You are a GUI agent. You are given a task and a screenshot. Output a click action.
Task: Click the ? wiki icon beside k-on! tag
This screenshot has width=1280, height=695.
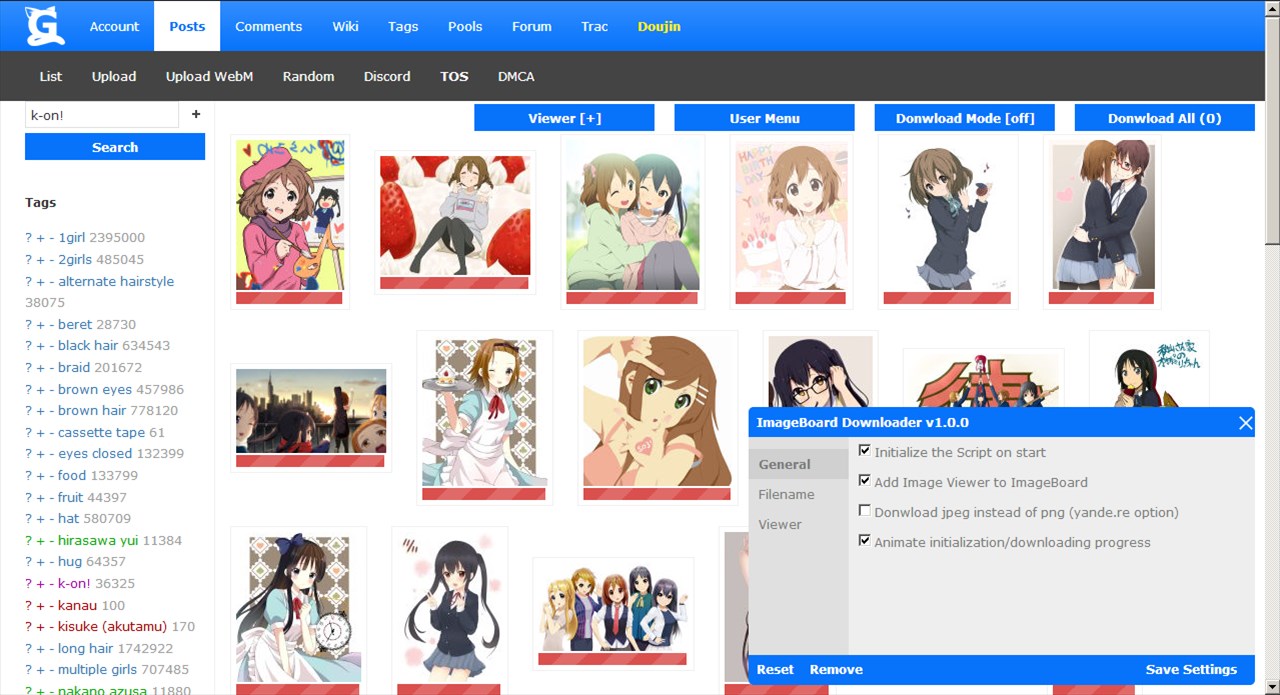pos(27,583)
